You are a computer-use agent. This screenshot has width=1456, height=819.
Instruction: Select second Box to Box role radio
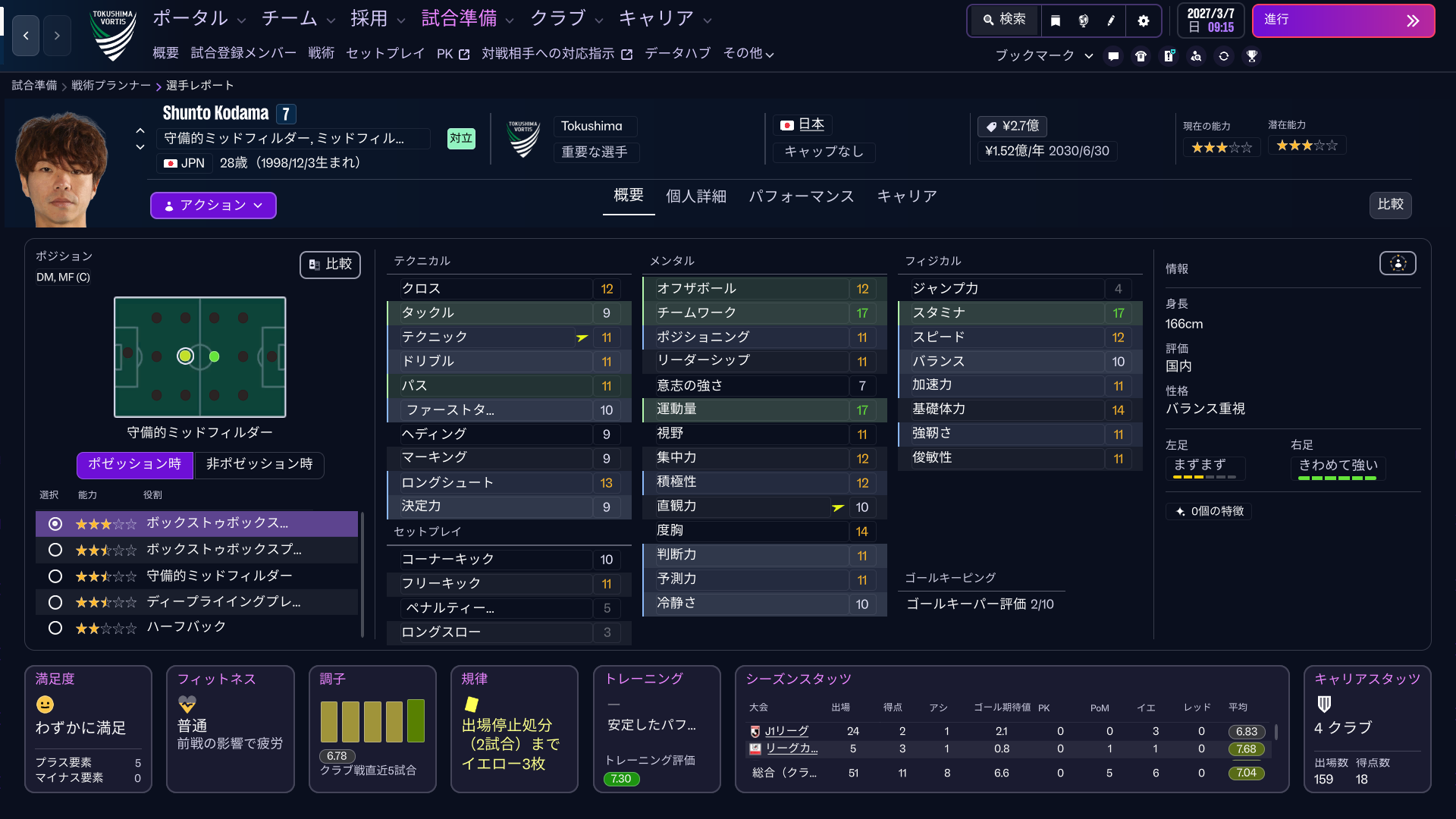[55, 550]
